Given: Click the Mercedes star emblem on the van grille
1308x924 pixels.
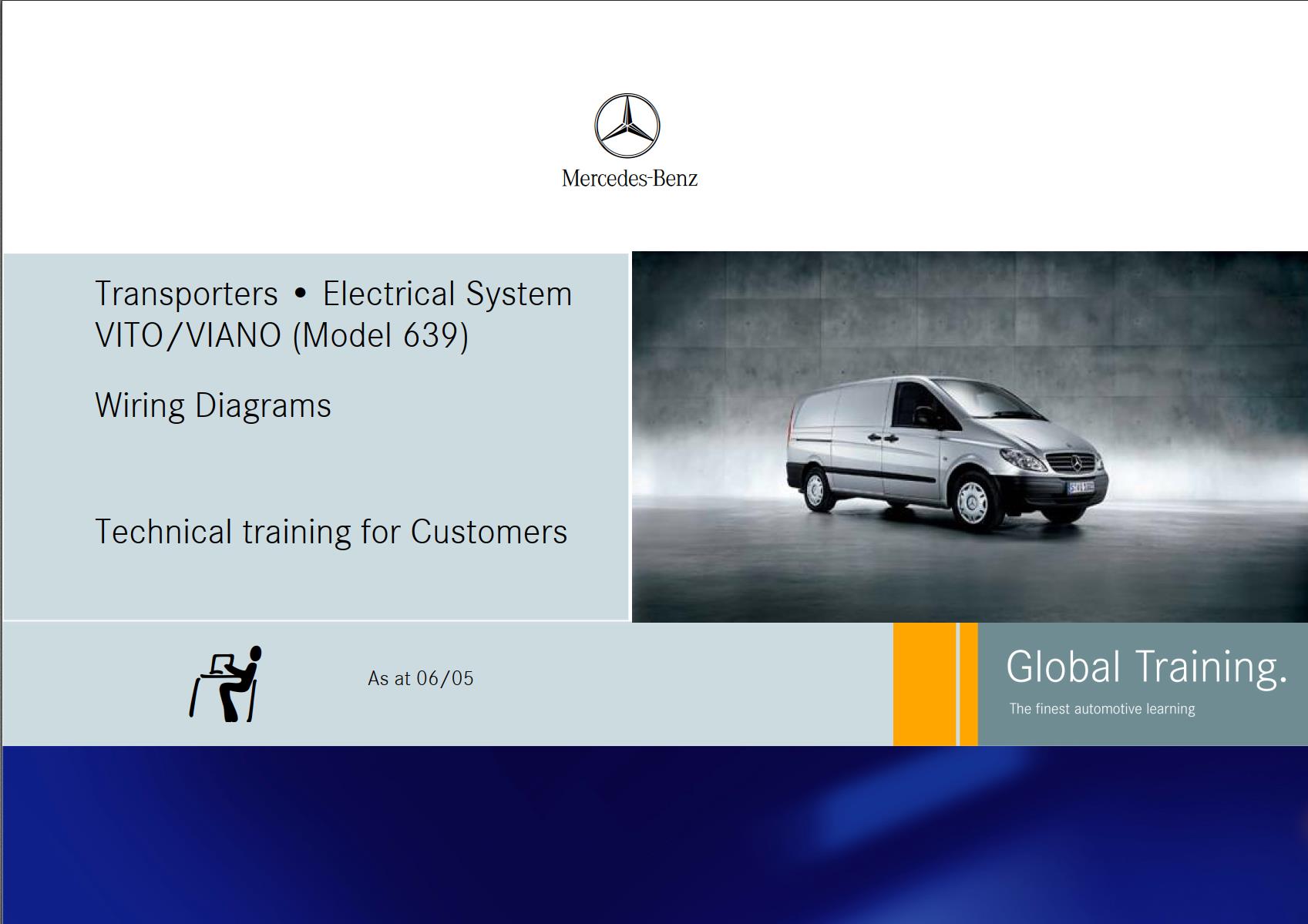Looking at the screenshot, I should 1076,464.
